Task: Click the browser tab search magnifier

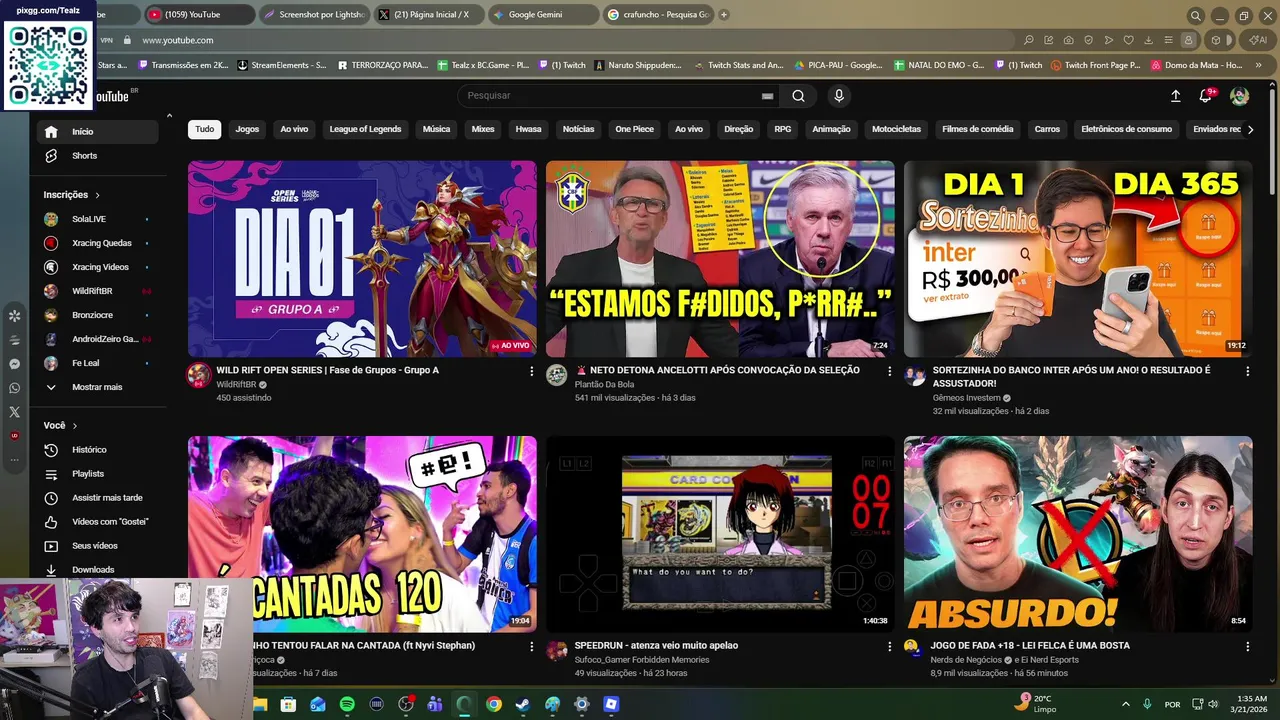Action: point(1196,15)
